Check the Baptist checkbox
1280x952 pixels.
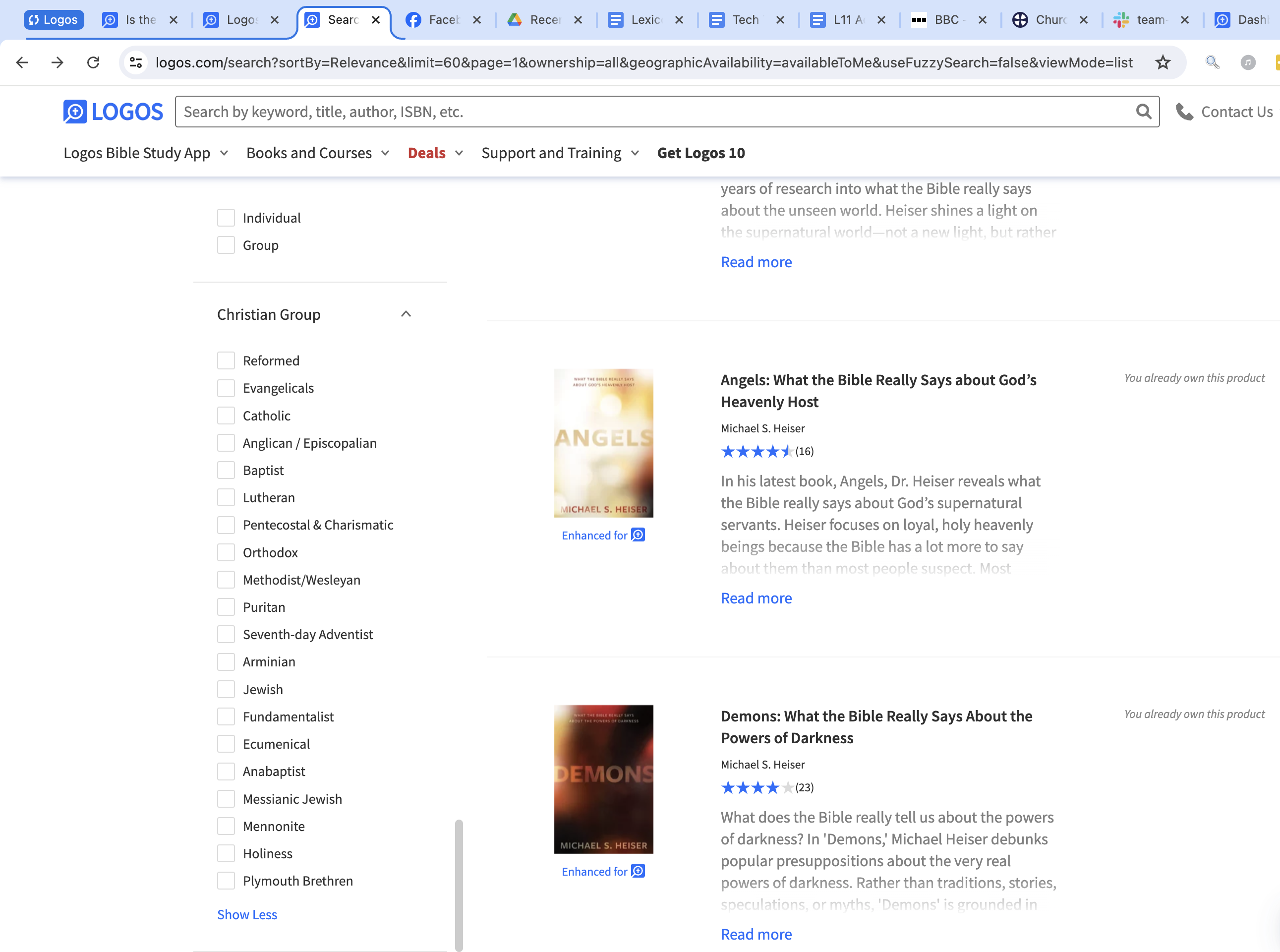[226, 470]
